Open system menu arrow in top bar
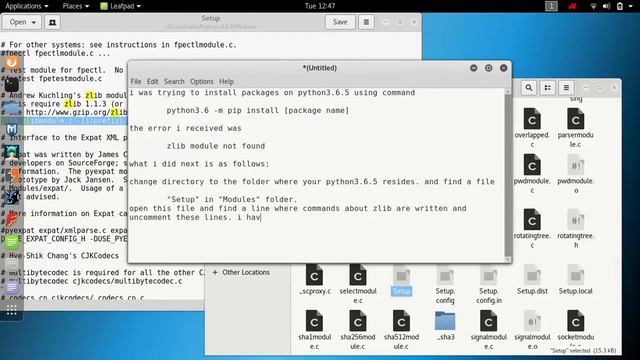Image resolution: width=640 pixels, height=360 pixels. (631, 6)
